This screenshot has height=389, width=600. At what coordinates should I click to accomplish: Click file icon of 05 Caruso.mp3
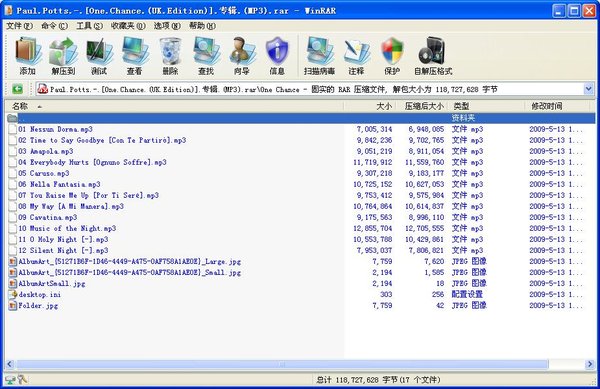point(13,173)
